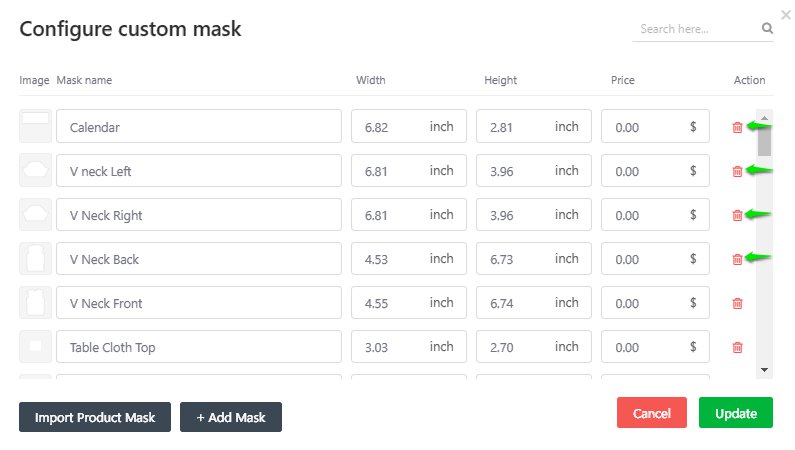
Task: Cancel the mask configuration
Action: 652,413
